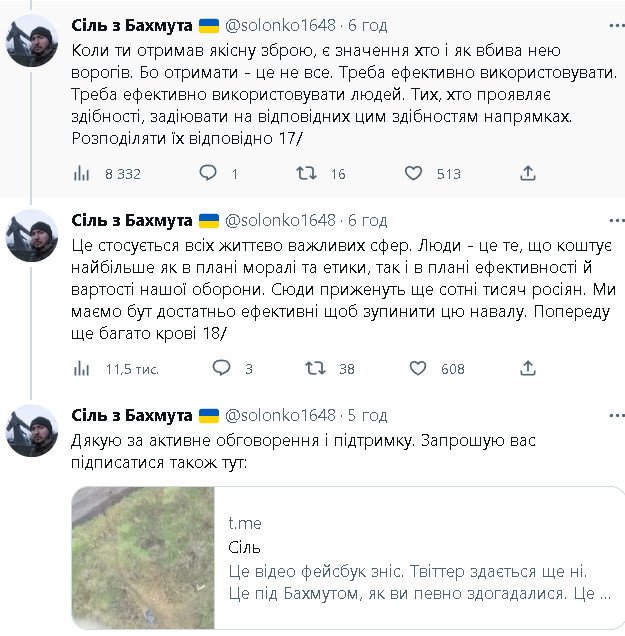Retweet the tweet ending with 17/
Screen dimensions: 625x636
point(307,173)
